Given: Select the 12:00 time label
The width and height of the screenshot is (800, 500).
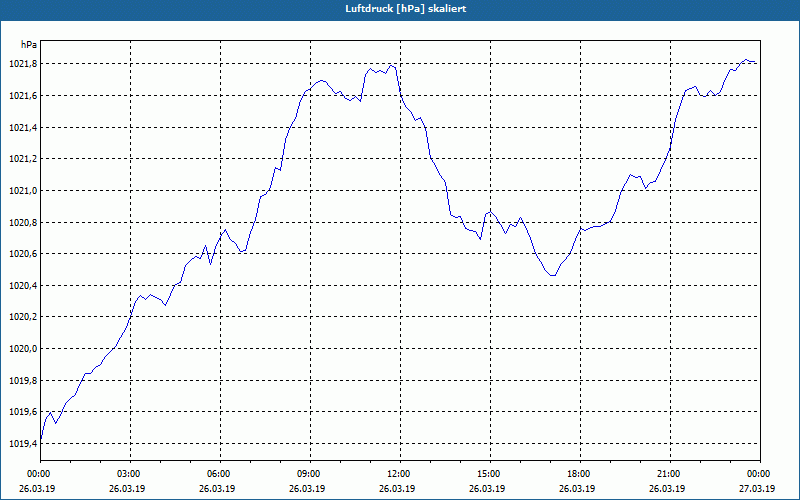Looking at the screenshot, I should [x=397, y=474].
